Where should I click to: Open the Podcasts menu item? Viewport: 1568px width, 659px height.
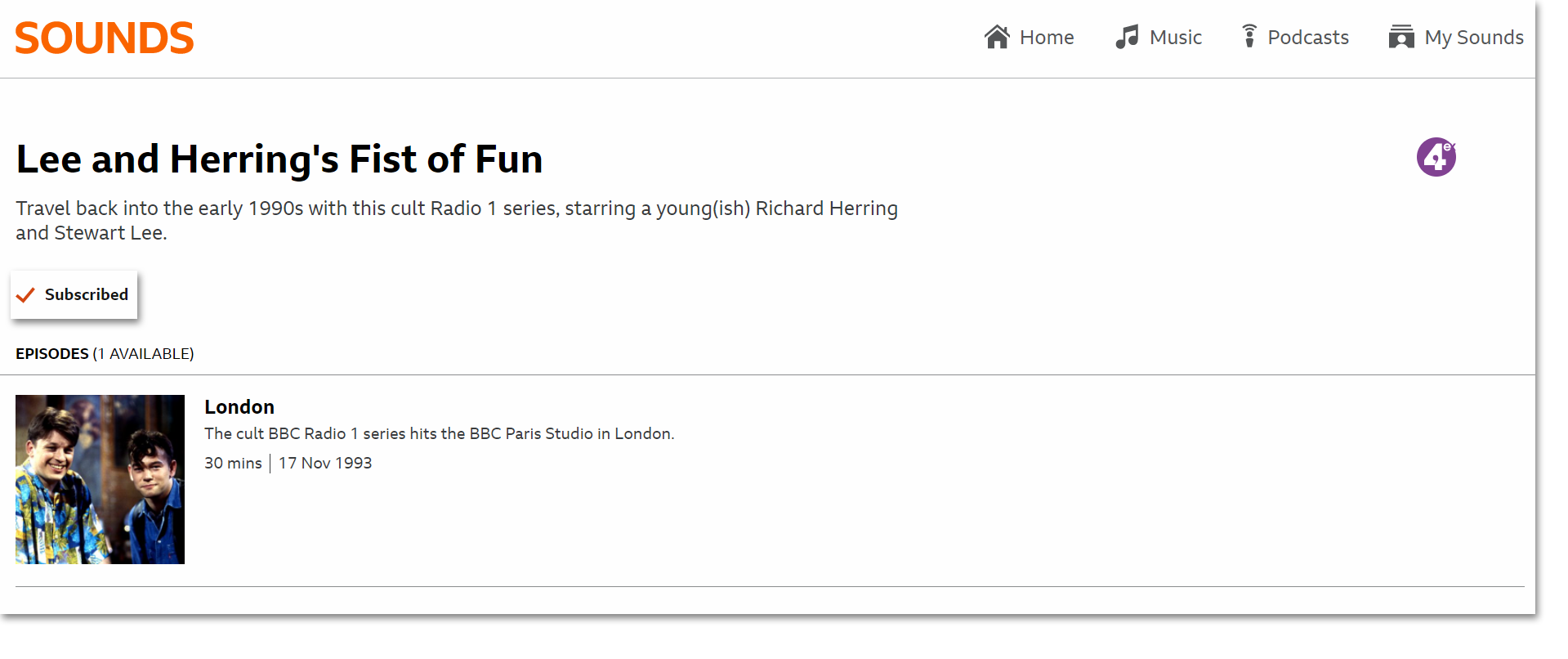tap(1308, 37)
